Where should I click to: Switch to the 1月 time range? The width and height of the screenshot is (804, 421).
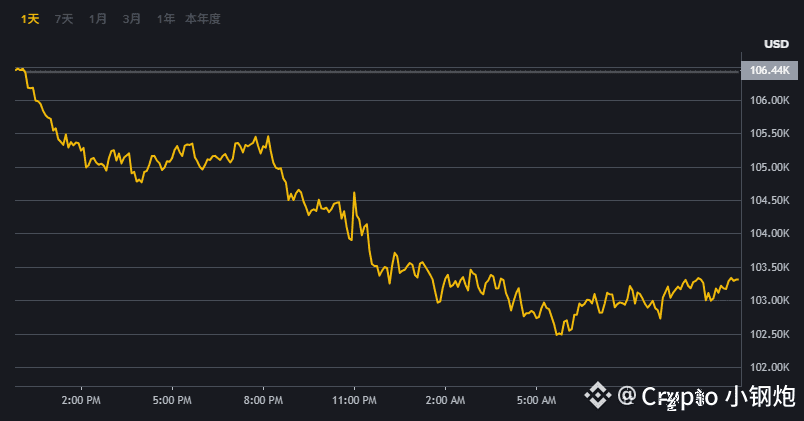click(x=97, y=19)
